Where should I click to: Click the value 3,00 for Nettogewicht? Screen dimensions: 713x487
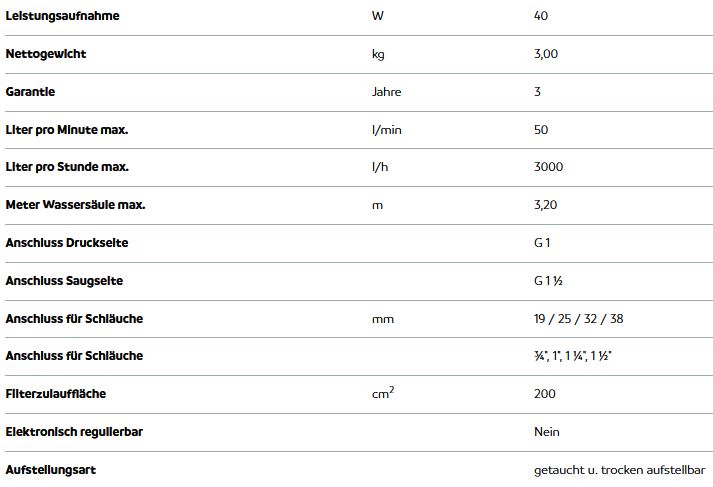point(546,54)
